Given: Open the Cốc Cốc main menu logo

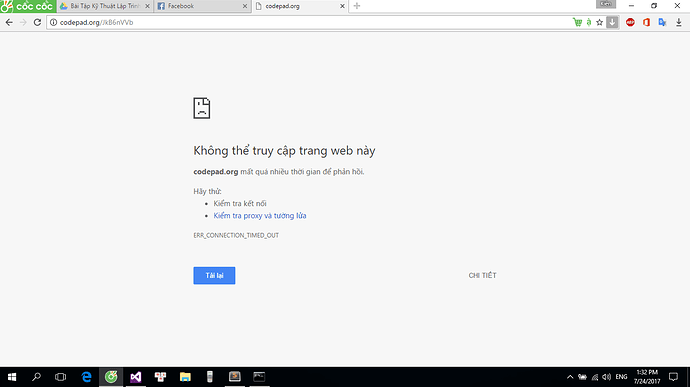Looking at the screenshot, I should [28, 6].
